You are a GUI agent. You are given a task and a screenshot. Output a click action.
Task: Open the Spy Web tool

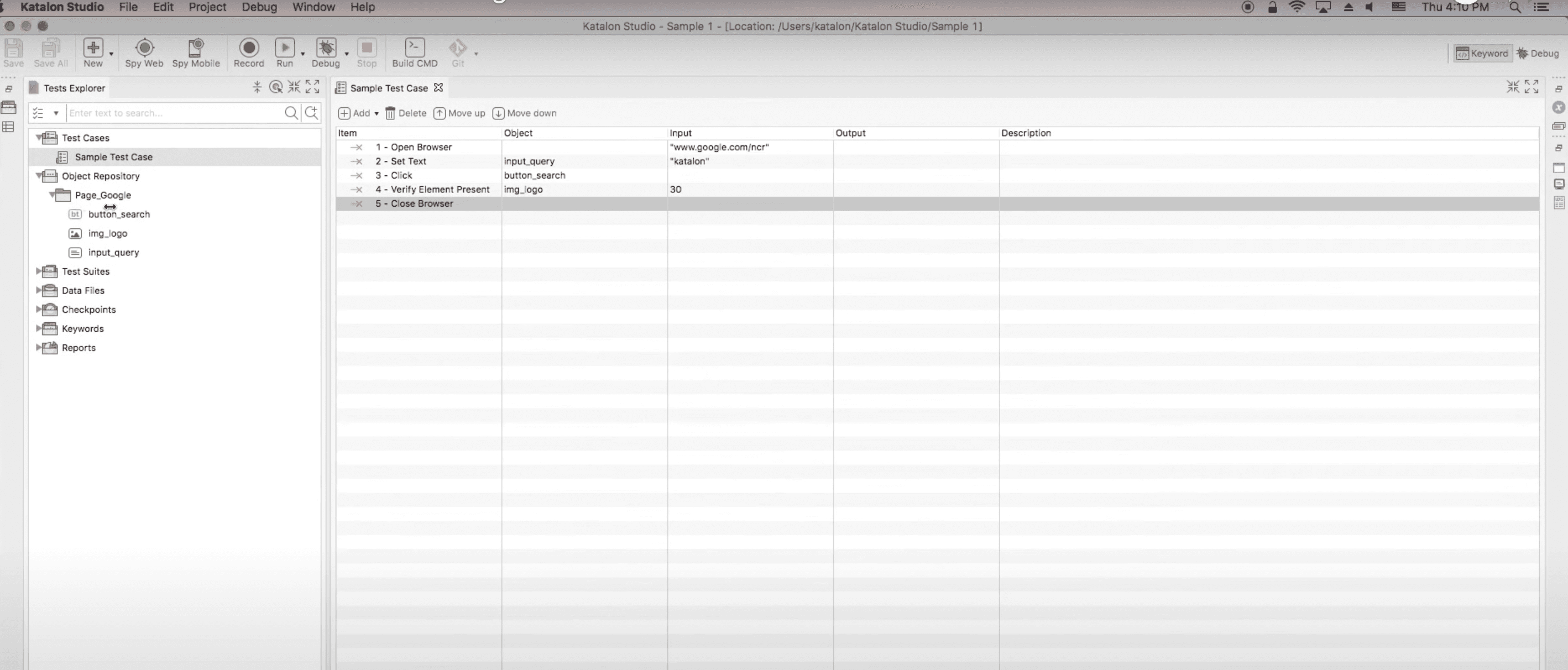[144, 53]
